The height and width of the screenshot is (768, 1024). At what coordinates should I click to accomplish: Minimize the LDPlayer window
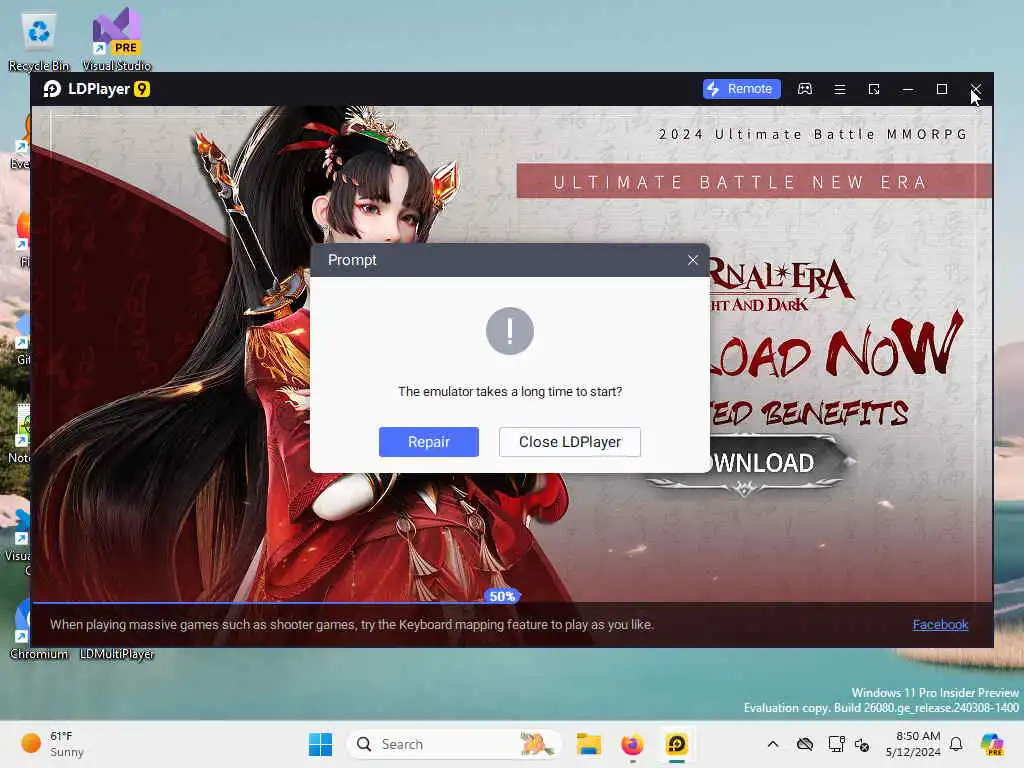(x=908, y=89)
